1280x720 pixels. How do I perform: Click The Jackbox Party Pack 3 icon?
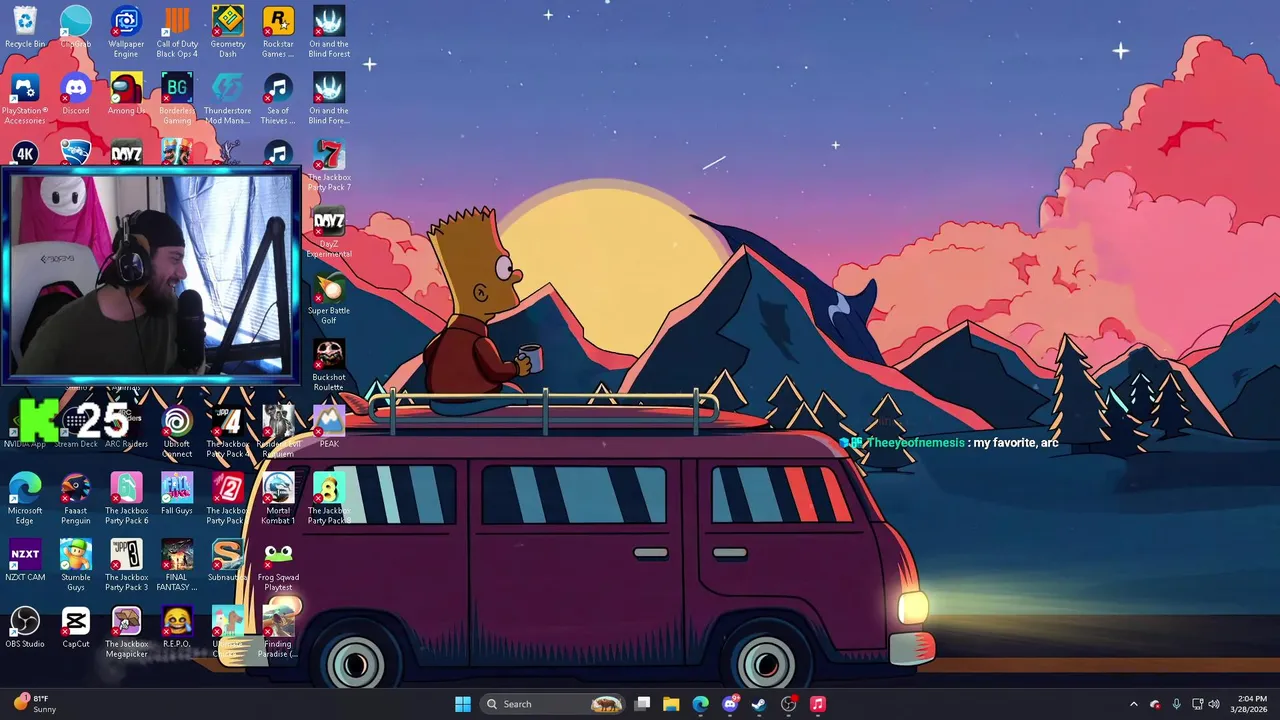coord(126,567)
